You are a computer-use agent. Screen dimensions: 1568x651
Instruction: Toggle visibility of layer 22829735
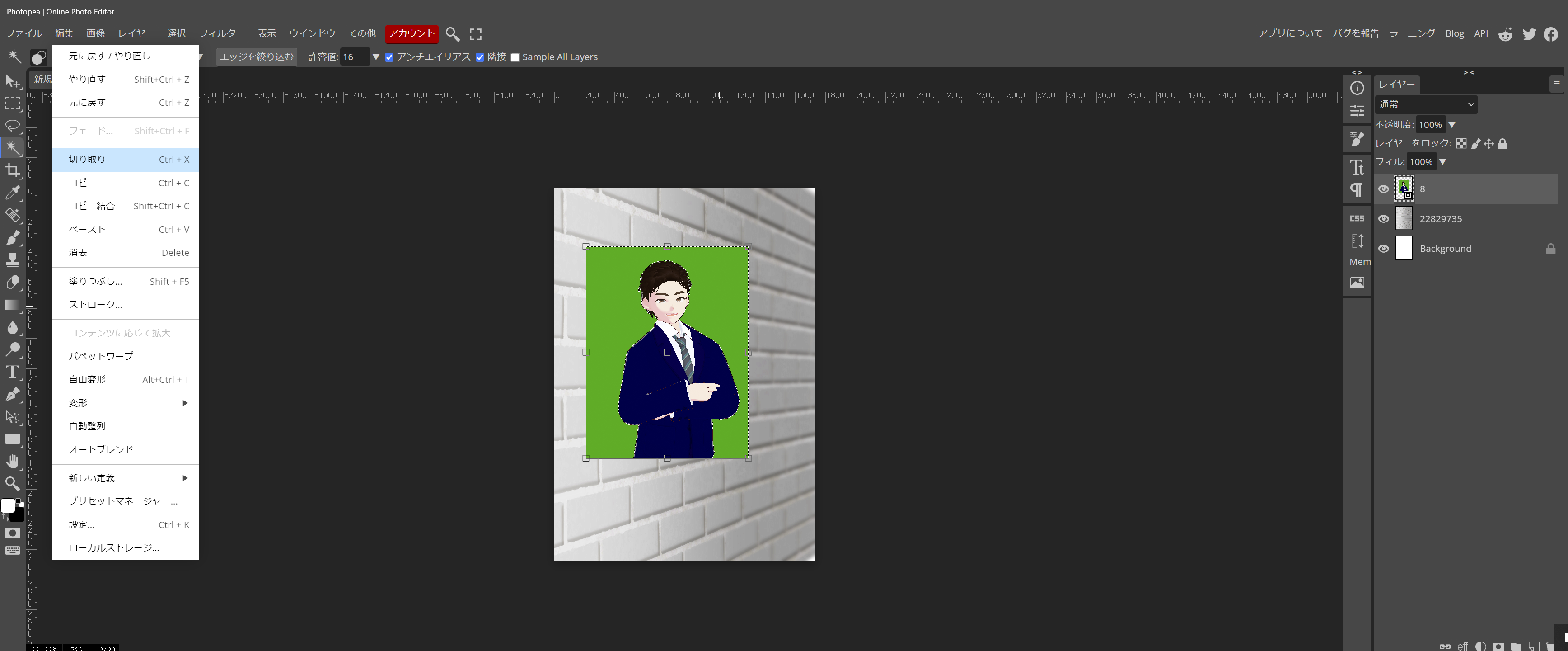[1384, 219]
